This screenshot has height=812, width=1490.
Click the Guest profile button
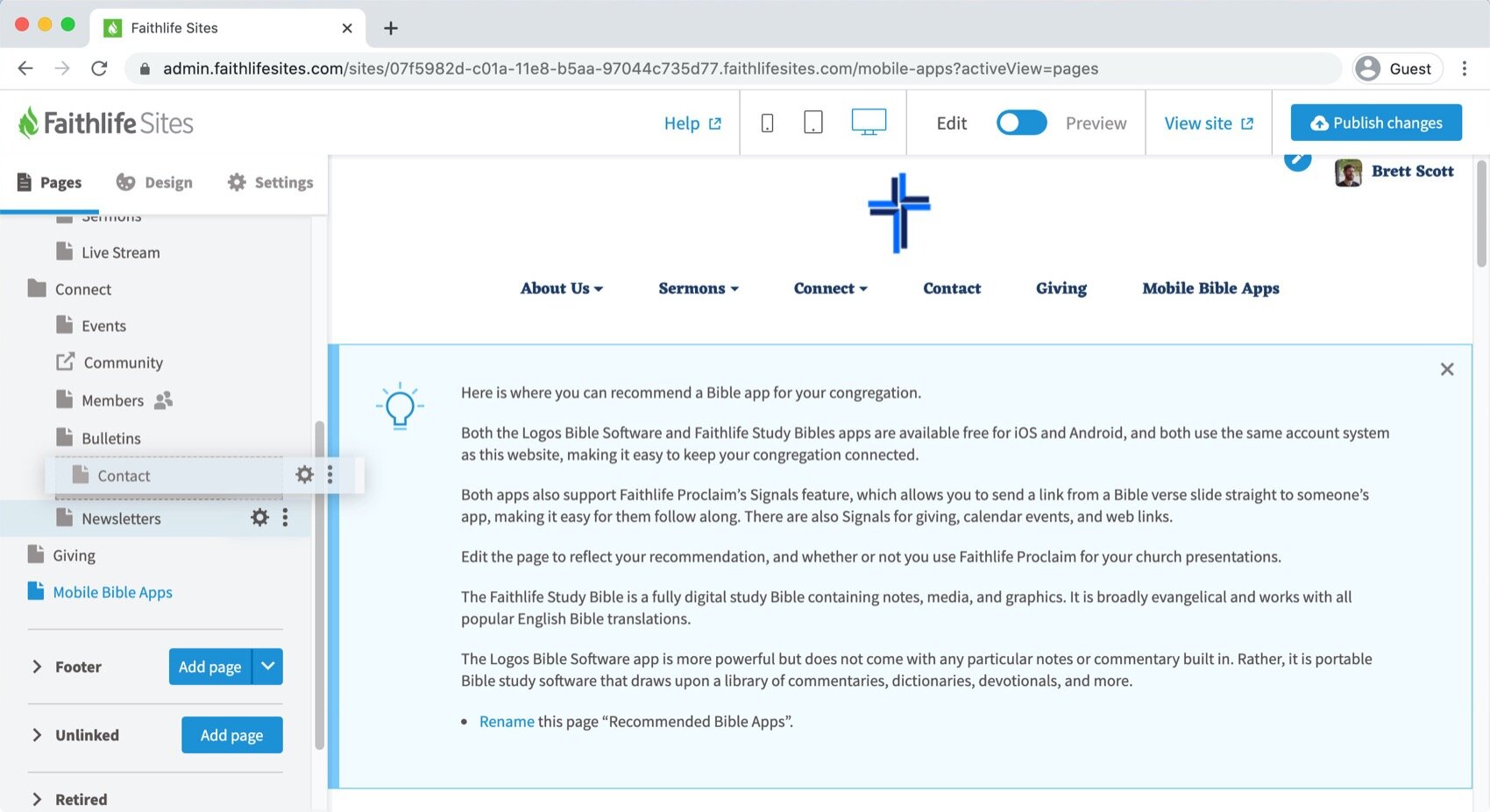click(1397, 68)
